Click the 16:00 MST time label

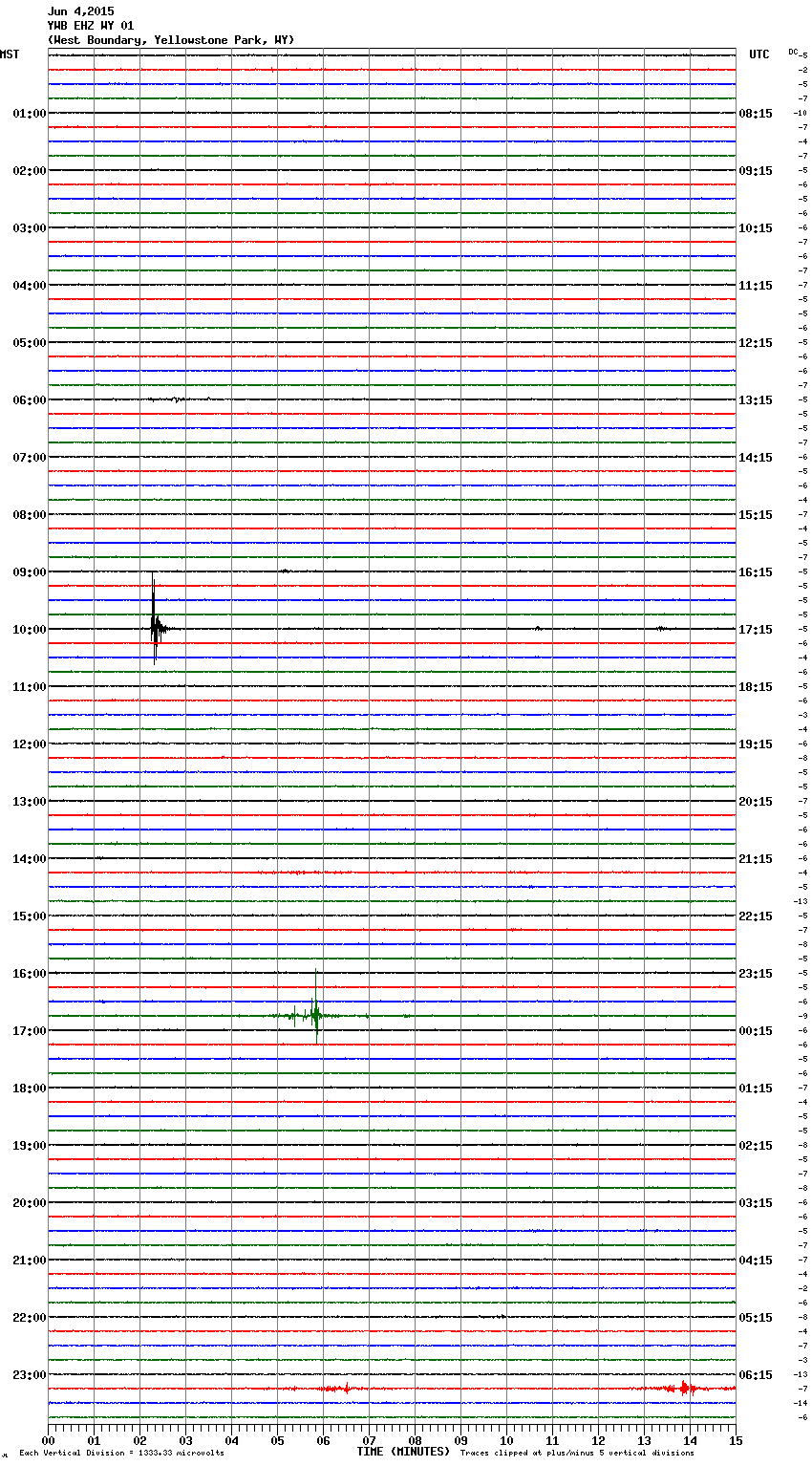(29, 974)
